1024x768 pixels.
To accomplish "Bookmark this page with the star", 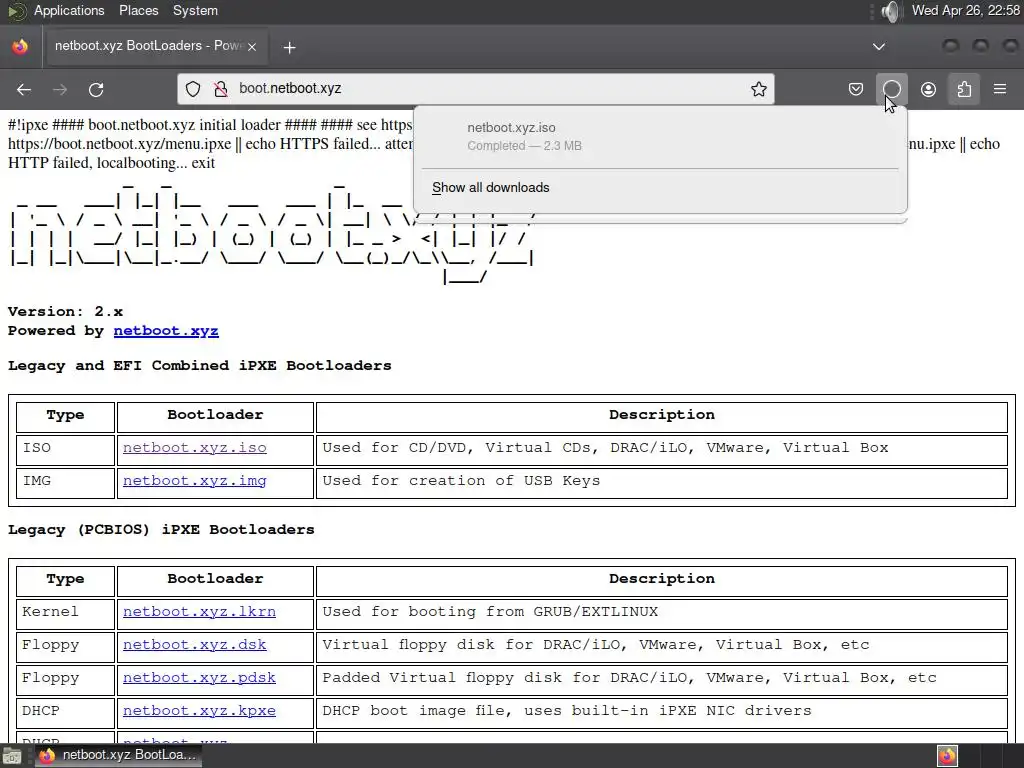I will (x=758, y=89).
